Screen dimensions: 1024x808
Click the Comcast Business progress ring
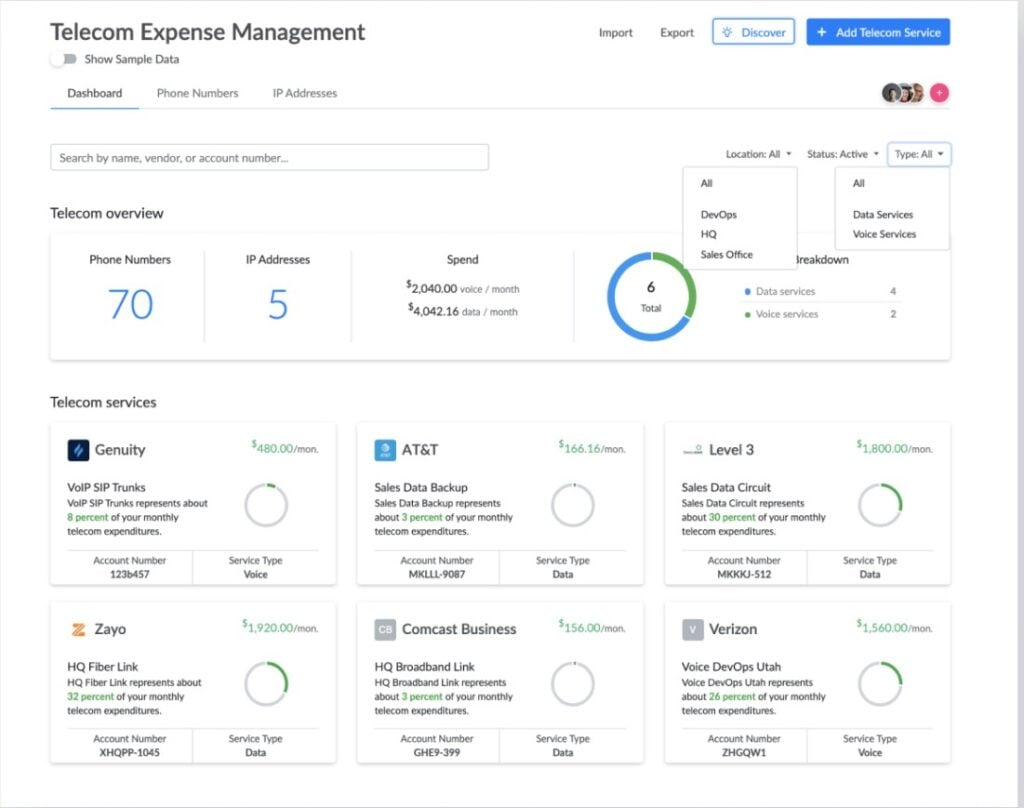click(573, 684)
